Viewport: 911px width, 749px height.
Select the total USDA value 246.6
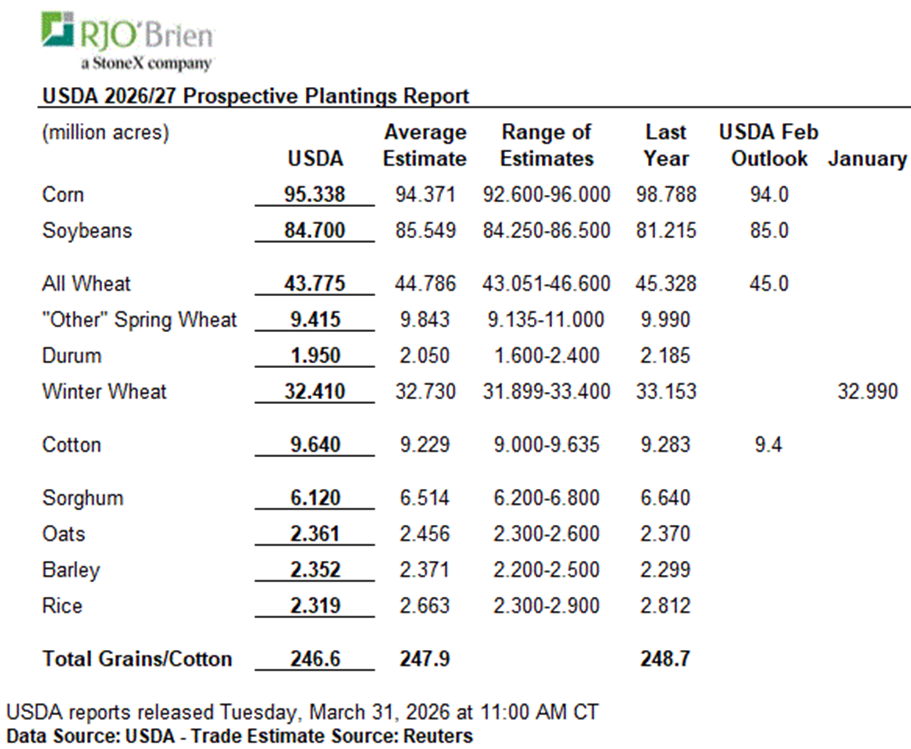pyautogui.click(x=314, y=659)
